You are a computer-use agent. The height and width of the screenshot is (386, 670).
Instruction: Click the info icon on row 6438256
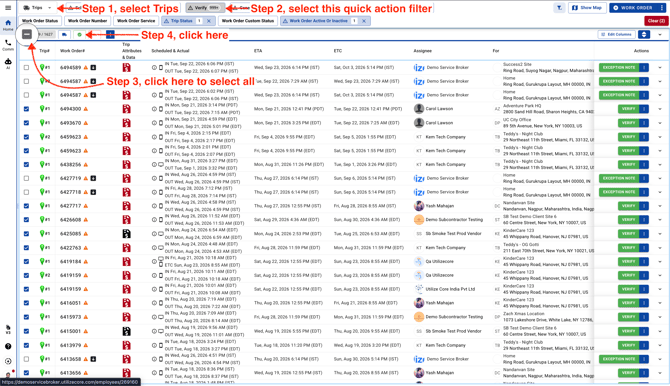(x=154, y=165)
